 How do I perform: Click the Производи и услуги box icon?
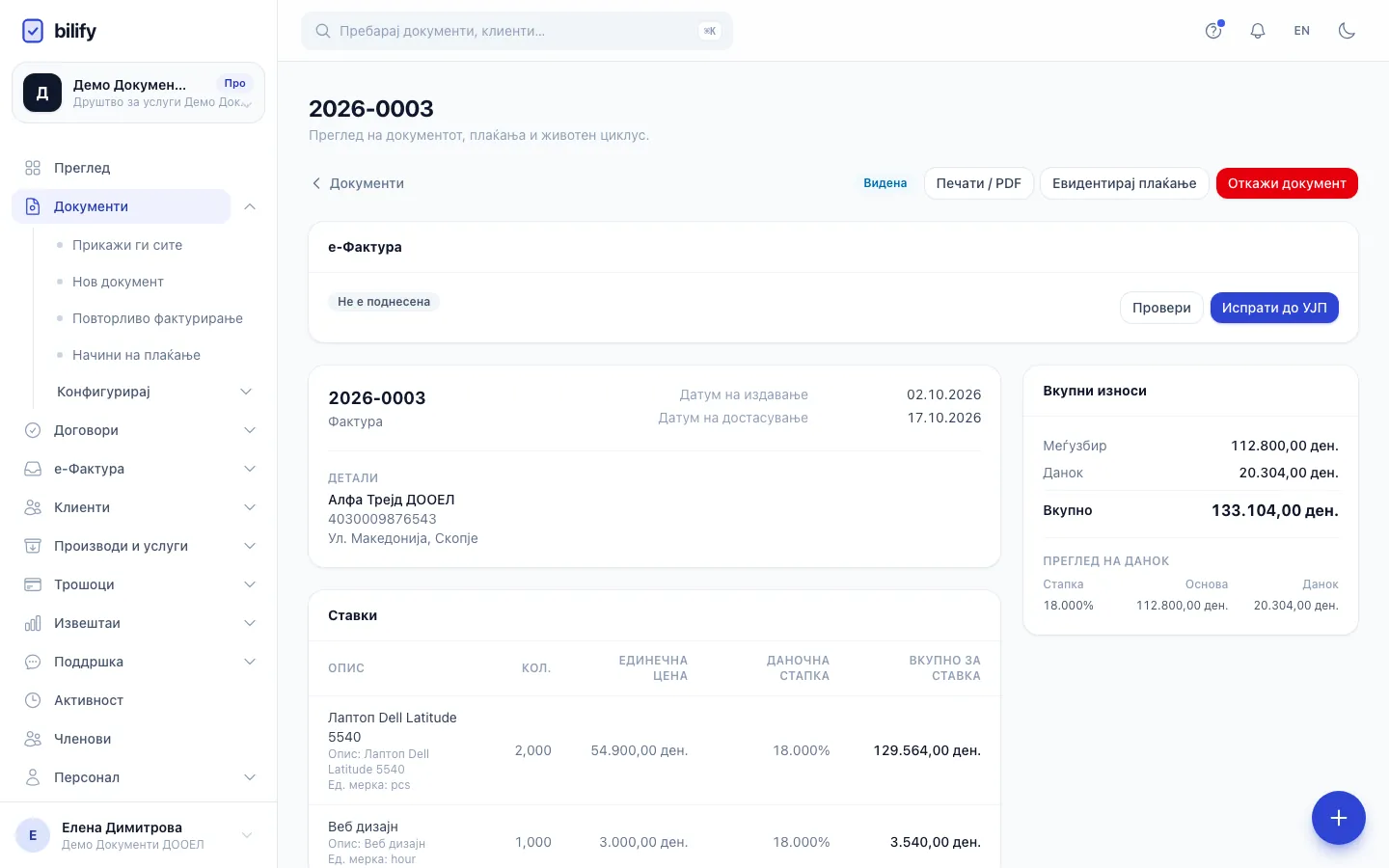tap(33, 546)
